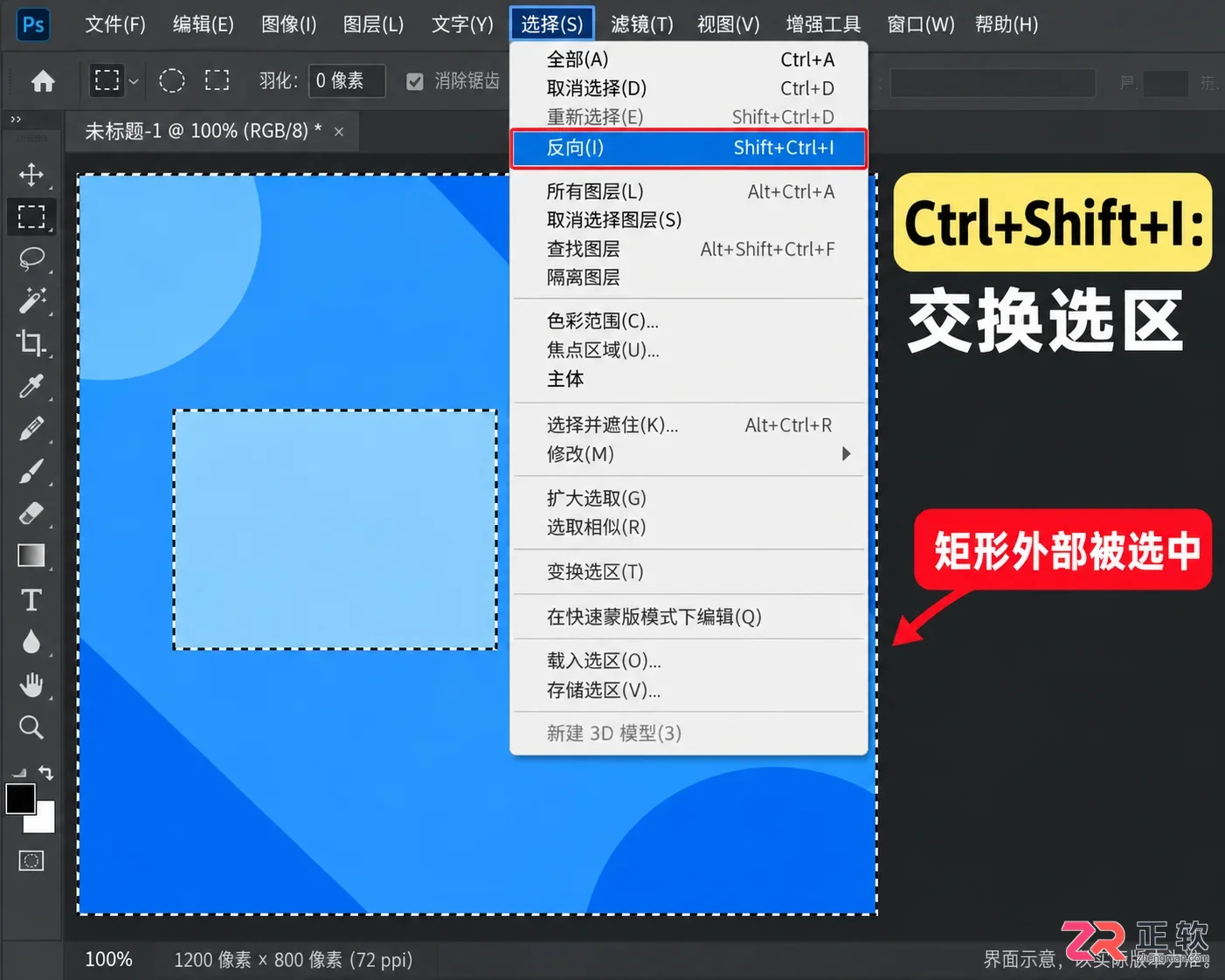
Task: Toggle Quick Mask mode icon
Action: pos(31,861)
